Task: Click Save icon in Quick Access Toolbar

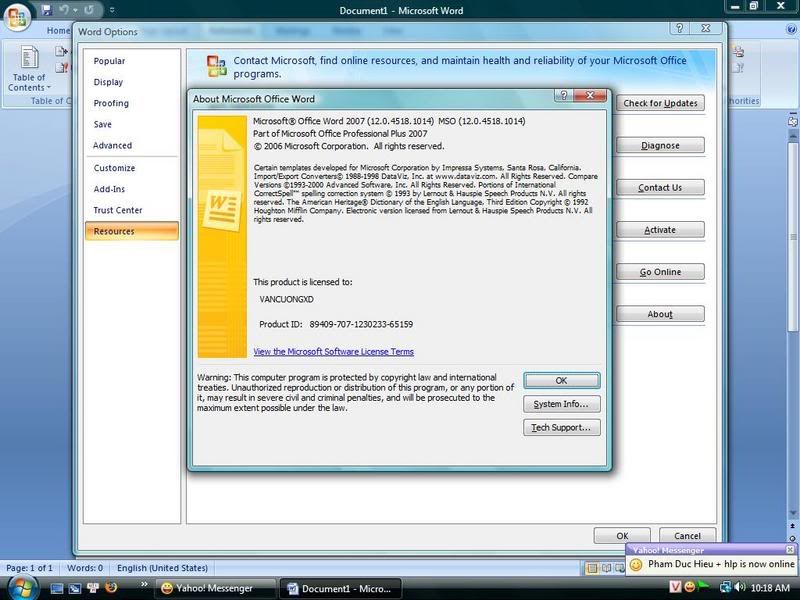Action: (x=47, y=10)
